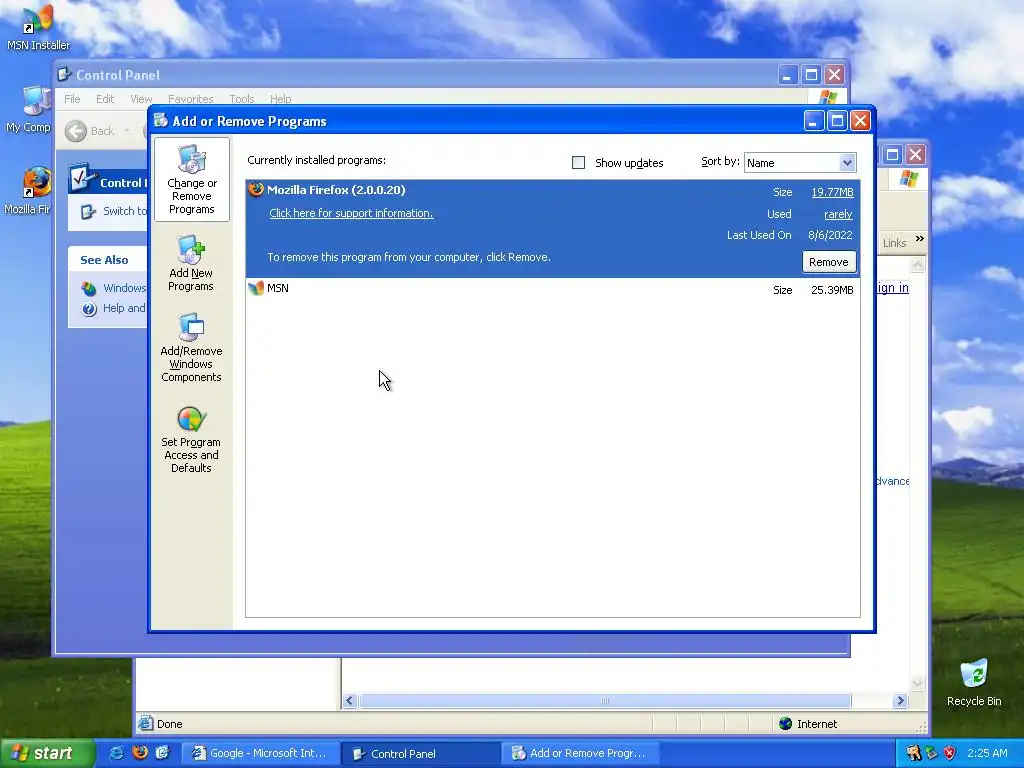Launch Internet Explorer from Quick Launch
The width and height of the screenshot is (1024, 768).
pos(116,753)
